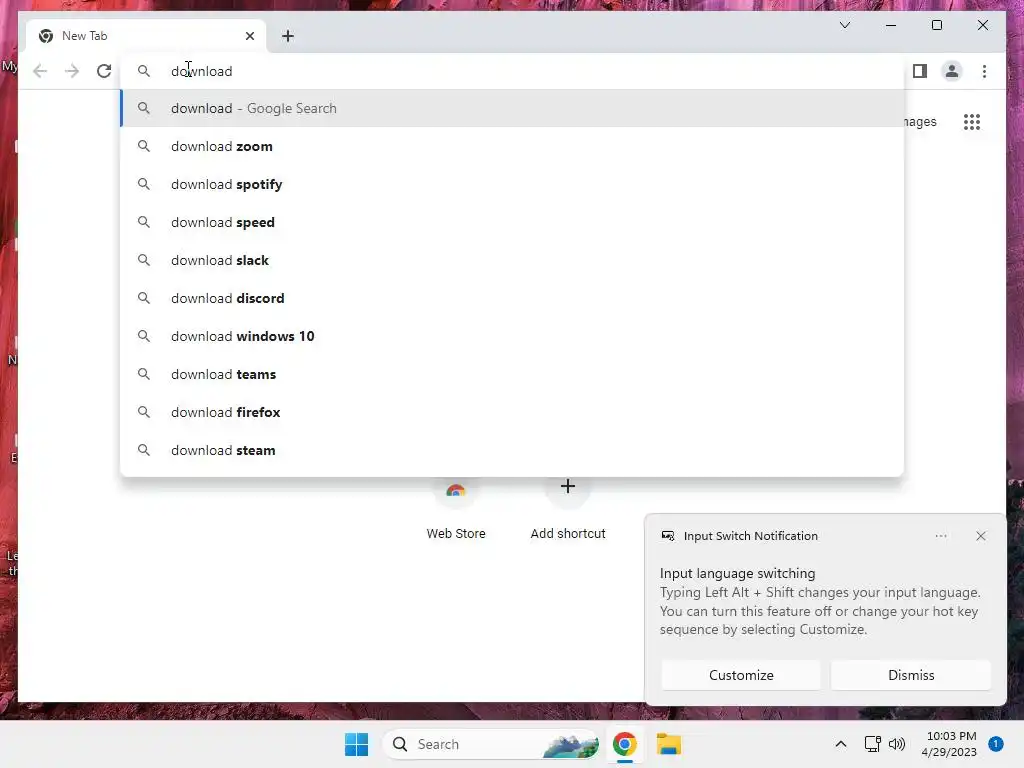
Task: Click the magnifier beside "download zoom"
Action: click(144, 146)
